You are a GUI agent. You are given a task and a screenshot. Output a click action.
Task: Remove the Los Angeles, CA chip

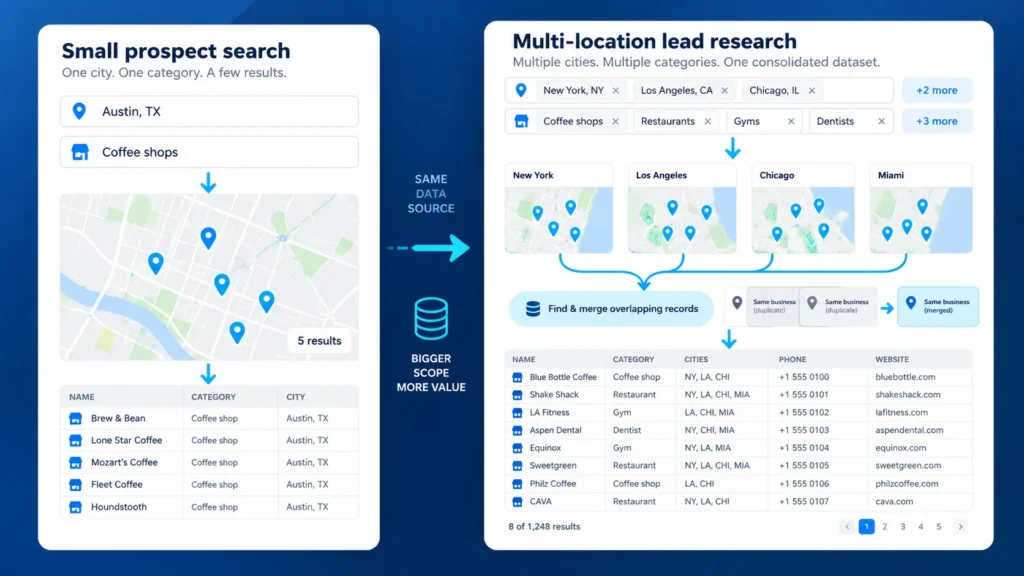725,91
